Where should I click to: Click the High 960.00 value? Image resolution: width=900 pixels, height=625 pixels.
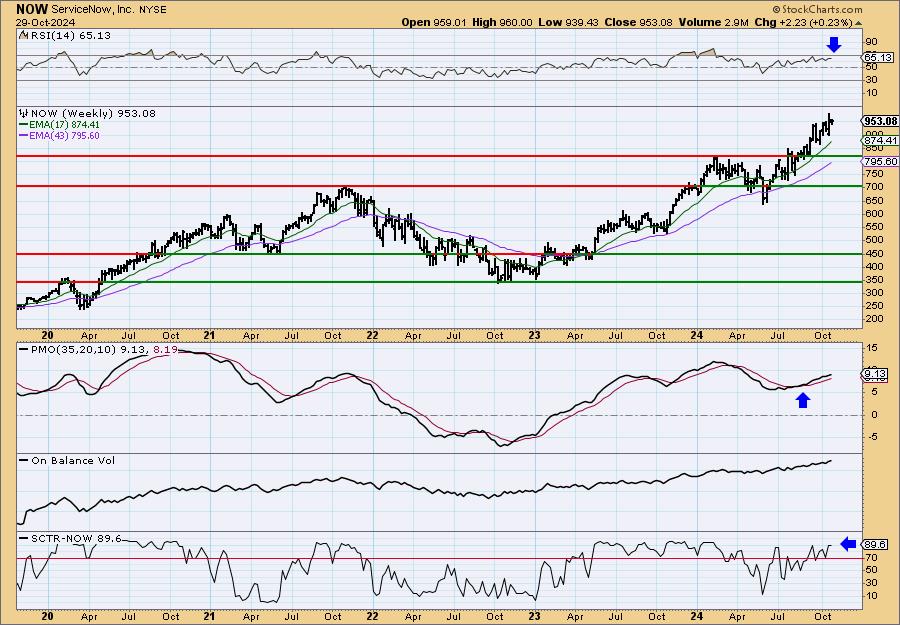(502, 22)
